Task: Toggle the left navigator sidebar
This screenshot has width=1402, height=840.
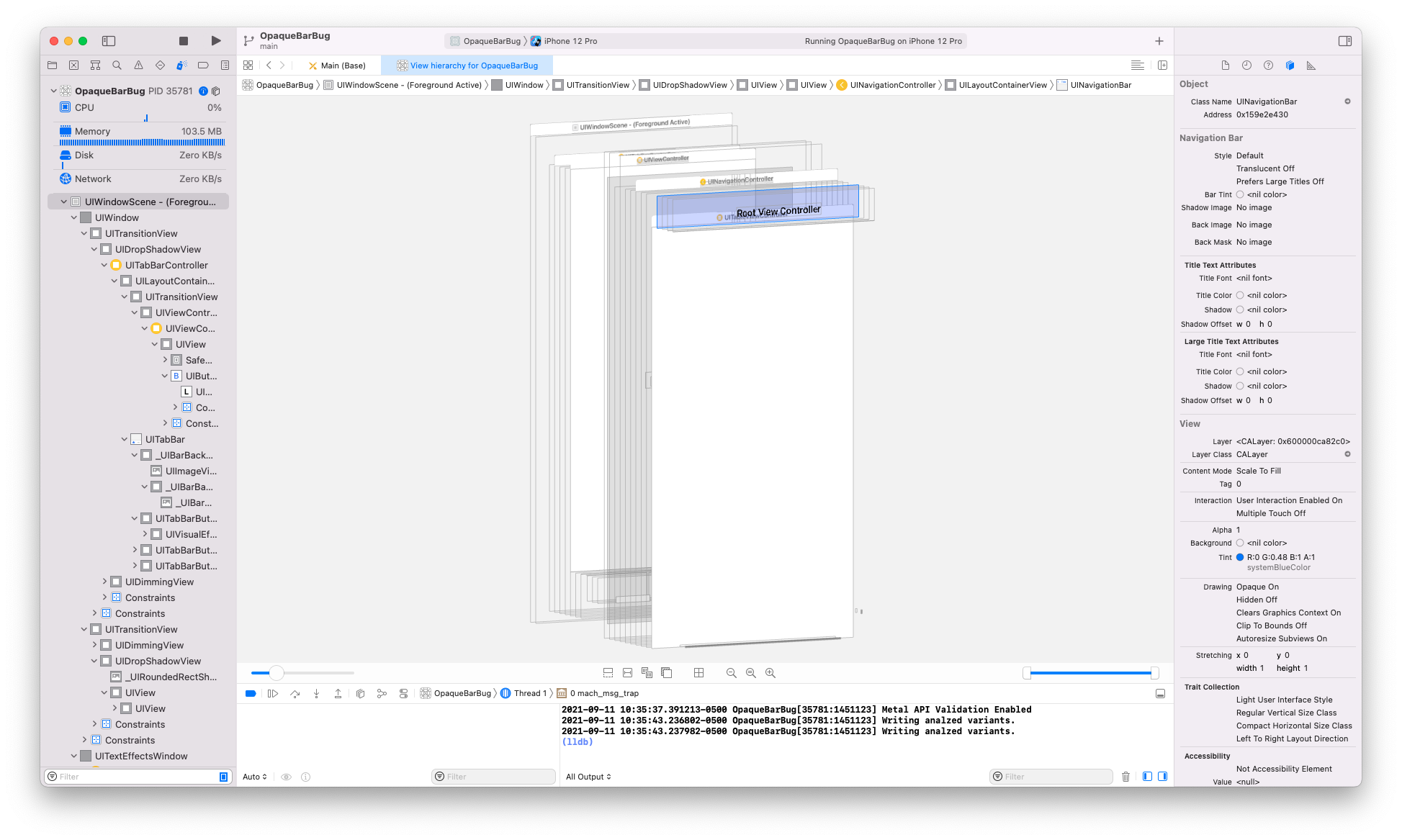Action: (x=109, y=41)
